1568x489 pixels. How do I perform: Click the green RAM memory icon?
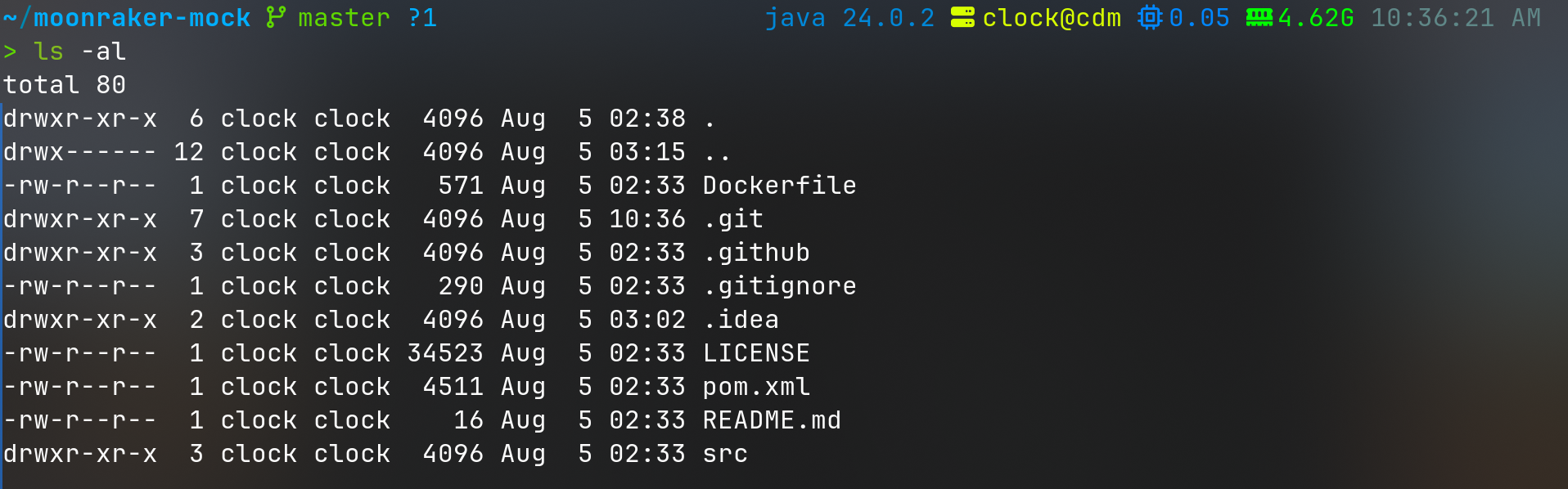pos(1259,17)
